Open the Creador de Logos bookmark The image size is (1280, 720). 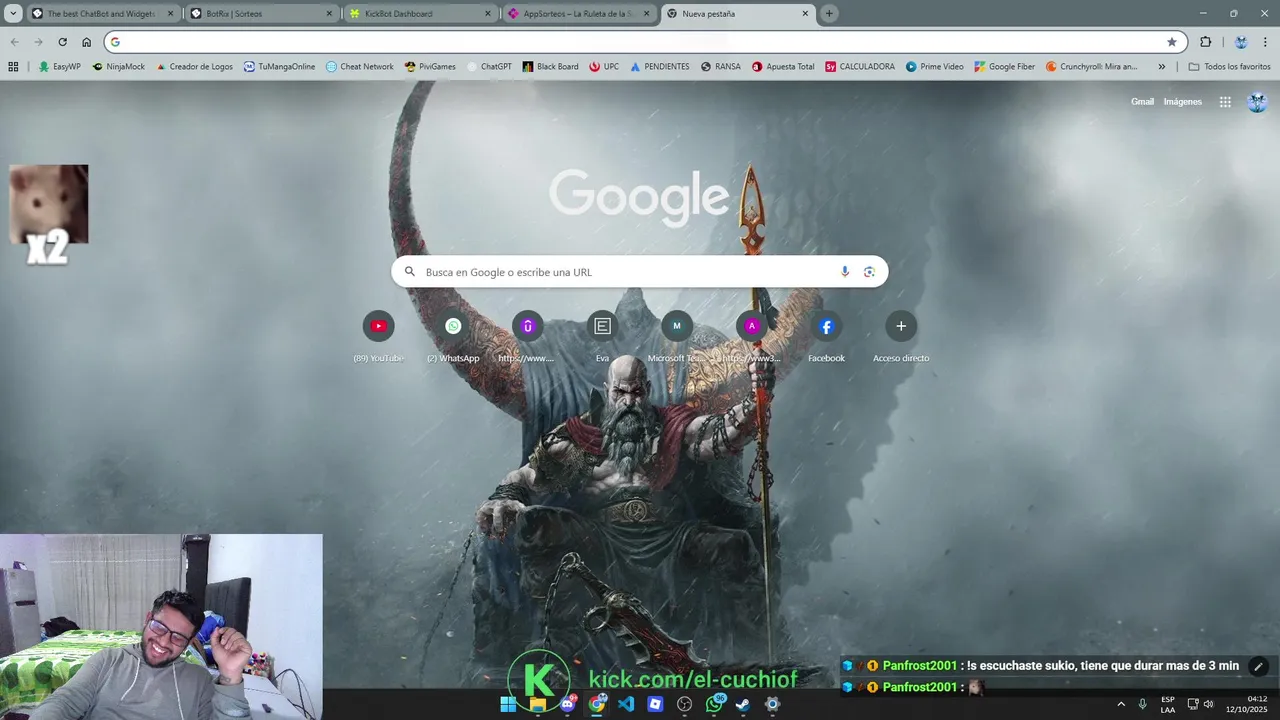point(194,67)
